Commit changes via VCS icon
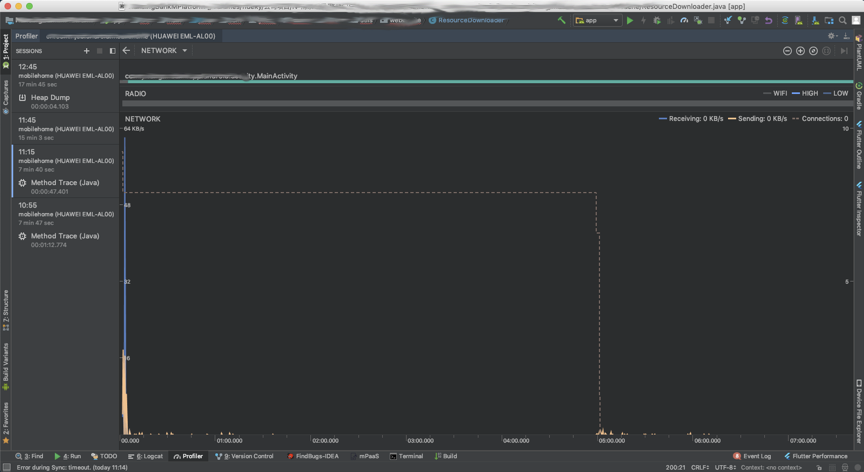This screenshot has height=472, width=864. pos(742,20)
